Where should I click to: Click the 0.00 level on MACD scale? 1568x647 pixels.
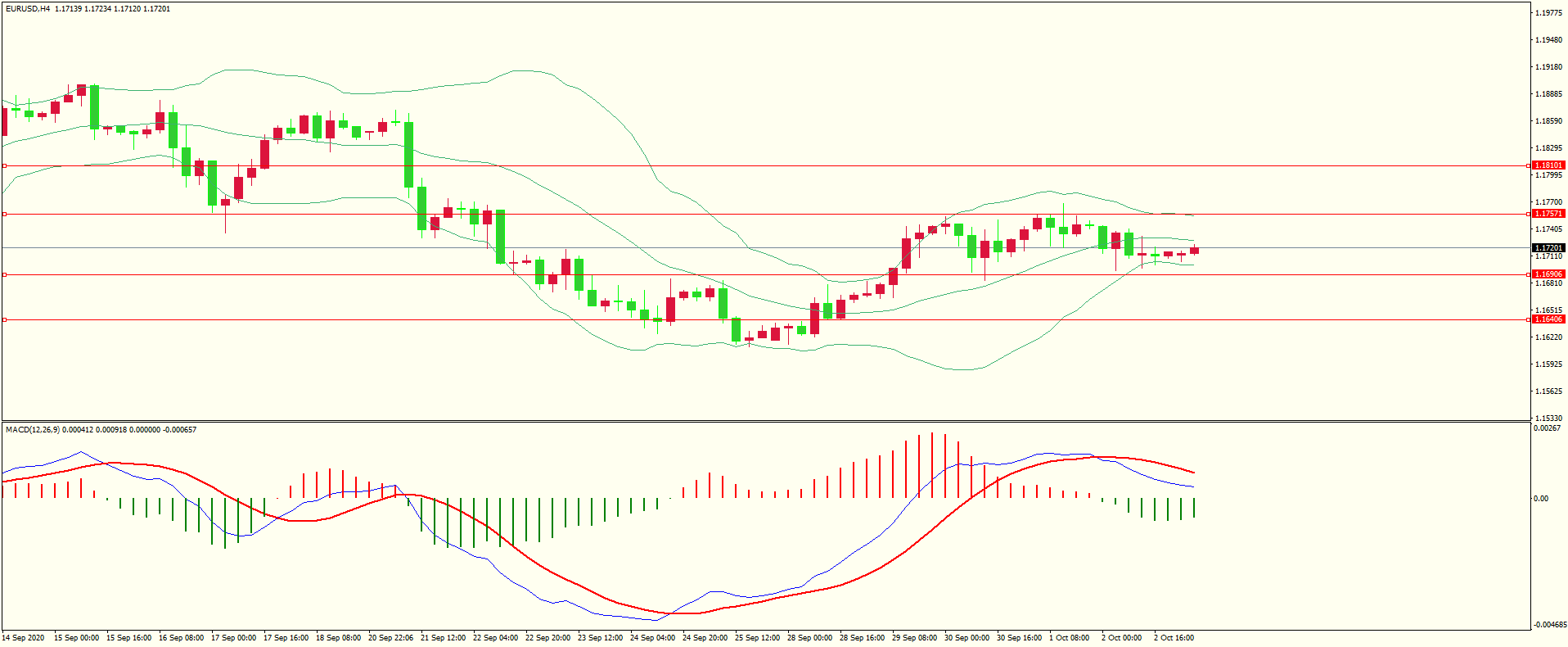pos(1541,498)
